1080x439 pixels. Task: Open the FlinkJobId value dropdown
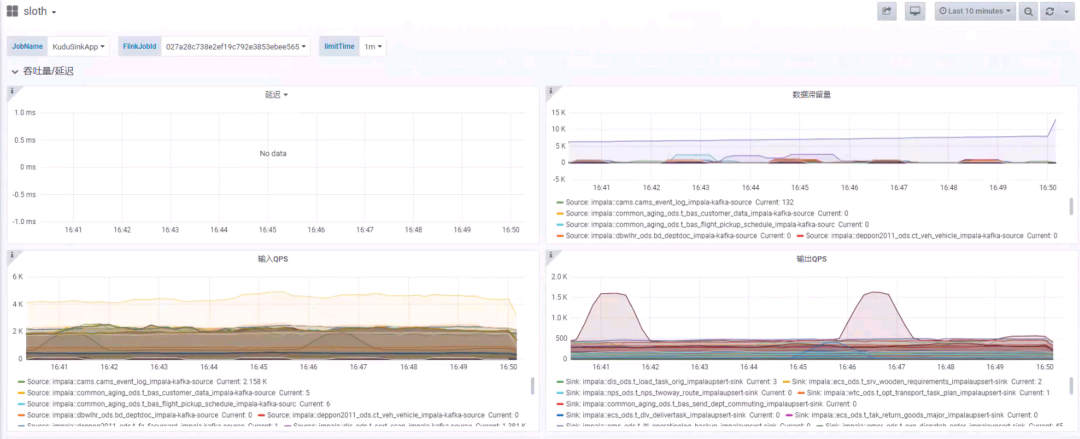(236, 46)
